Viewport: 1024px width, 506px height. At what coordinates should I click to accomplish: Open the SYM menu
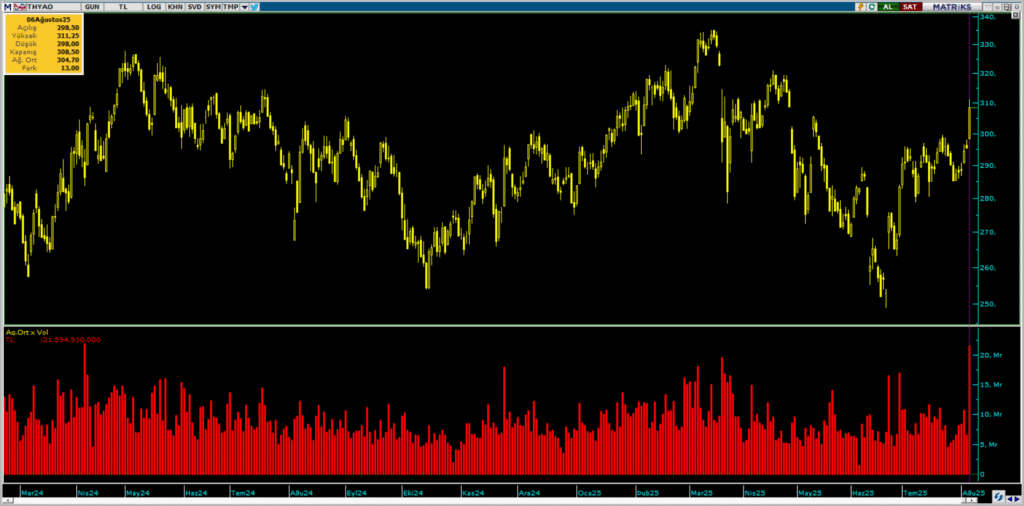pos(213,7)
